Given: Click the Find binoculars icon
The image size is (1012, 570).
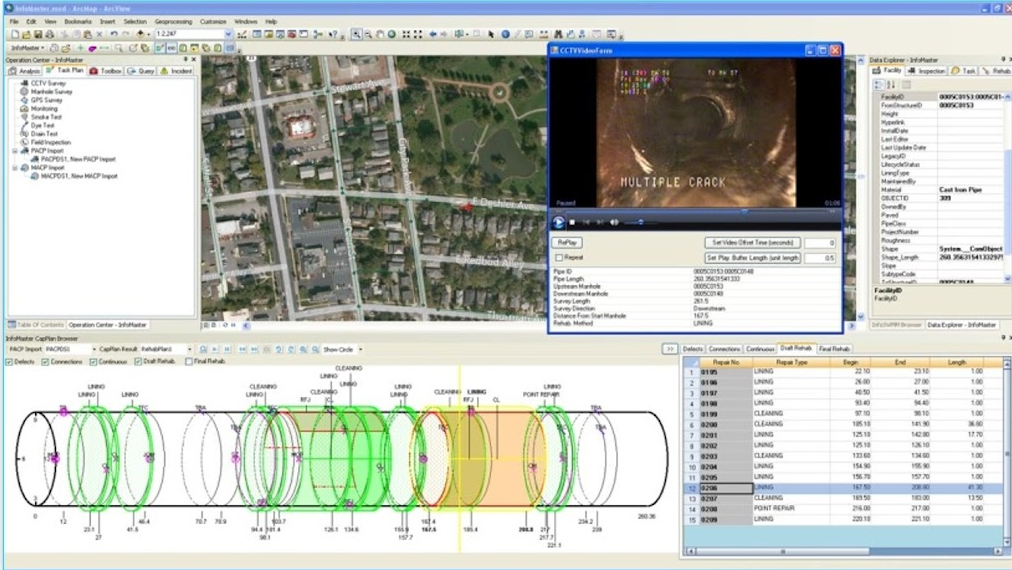Looking at the screenshot, I should 558,34.
